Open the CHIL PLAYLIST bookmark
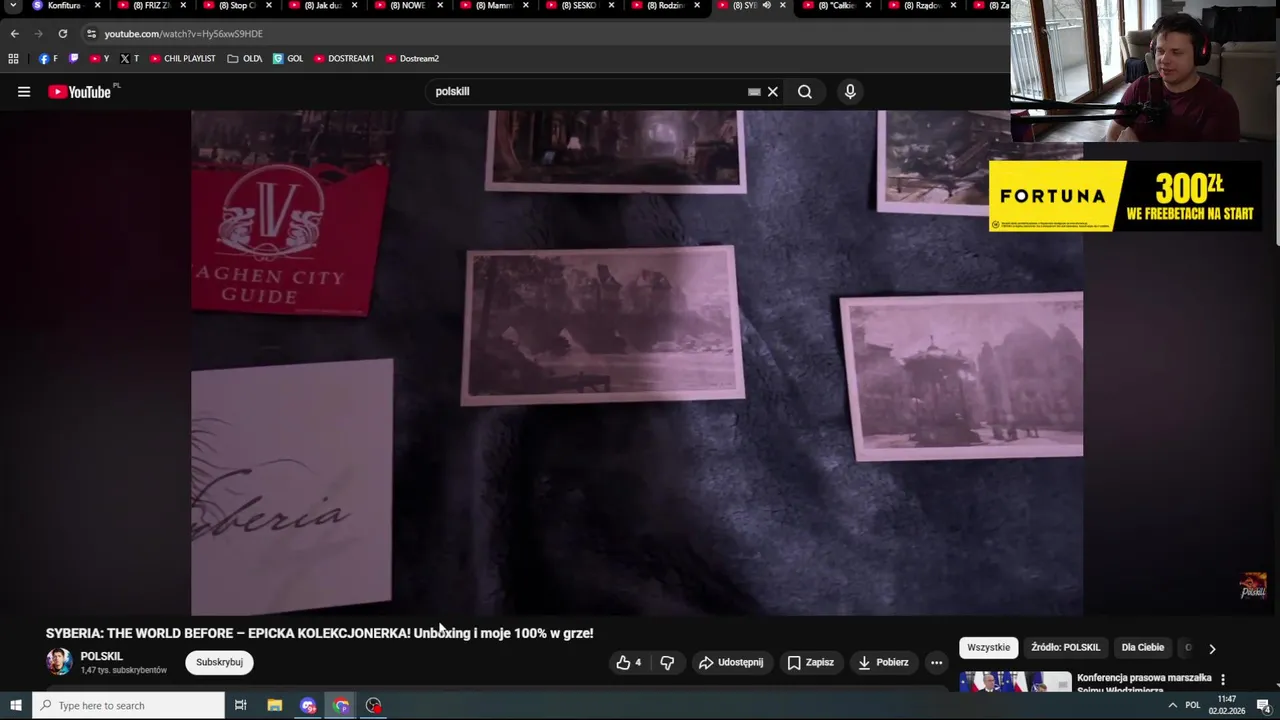The height and width of the screenshot is (720, 1280). (x=183, y=59)
